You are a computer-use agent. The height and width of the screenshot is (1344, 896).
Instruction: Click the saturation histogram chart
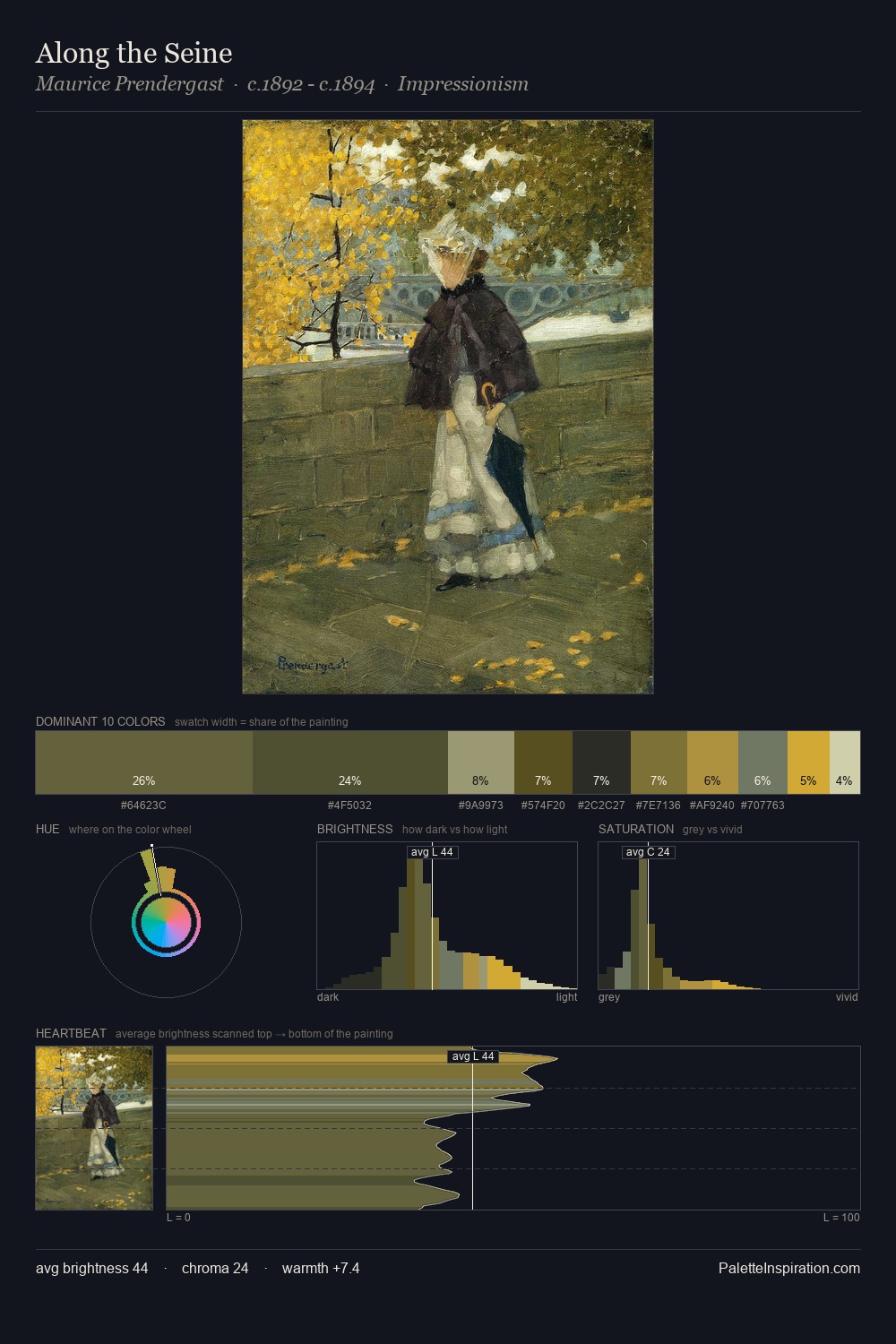(x=728, y=916)
